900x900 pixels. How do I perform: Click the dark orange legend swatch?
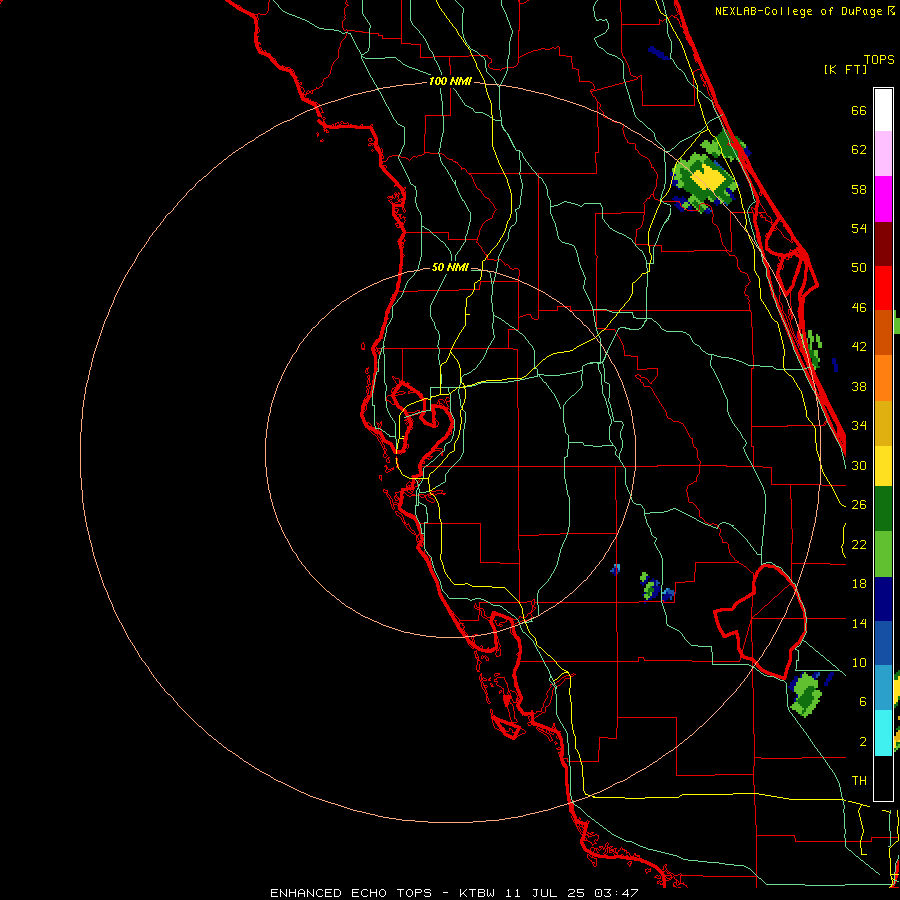[x=883, y=333]
